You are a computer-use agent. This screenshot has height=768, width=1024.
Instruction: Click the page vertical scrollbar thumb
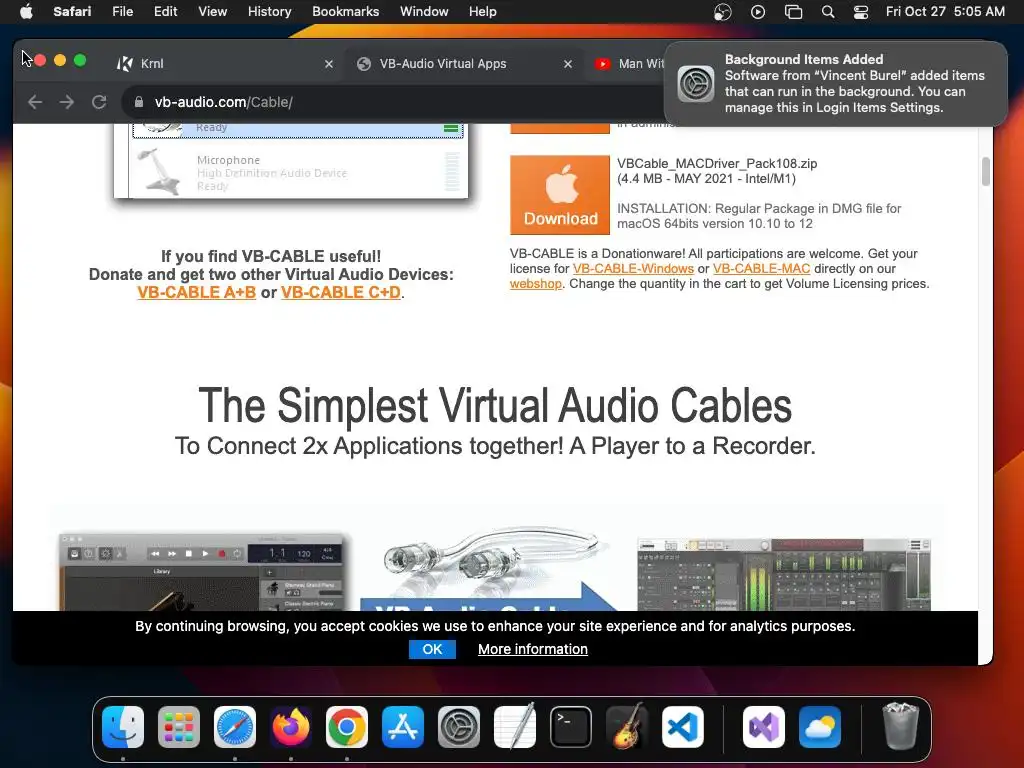pos(985,171)
